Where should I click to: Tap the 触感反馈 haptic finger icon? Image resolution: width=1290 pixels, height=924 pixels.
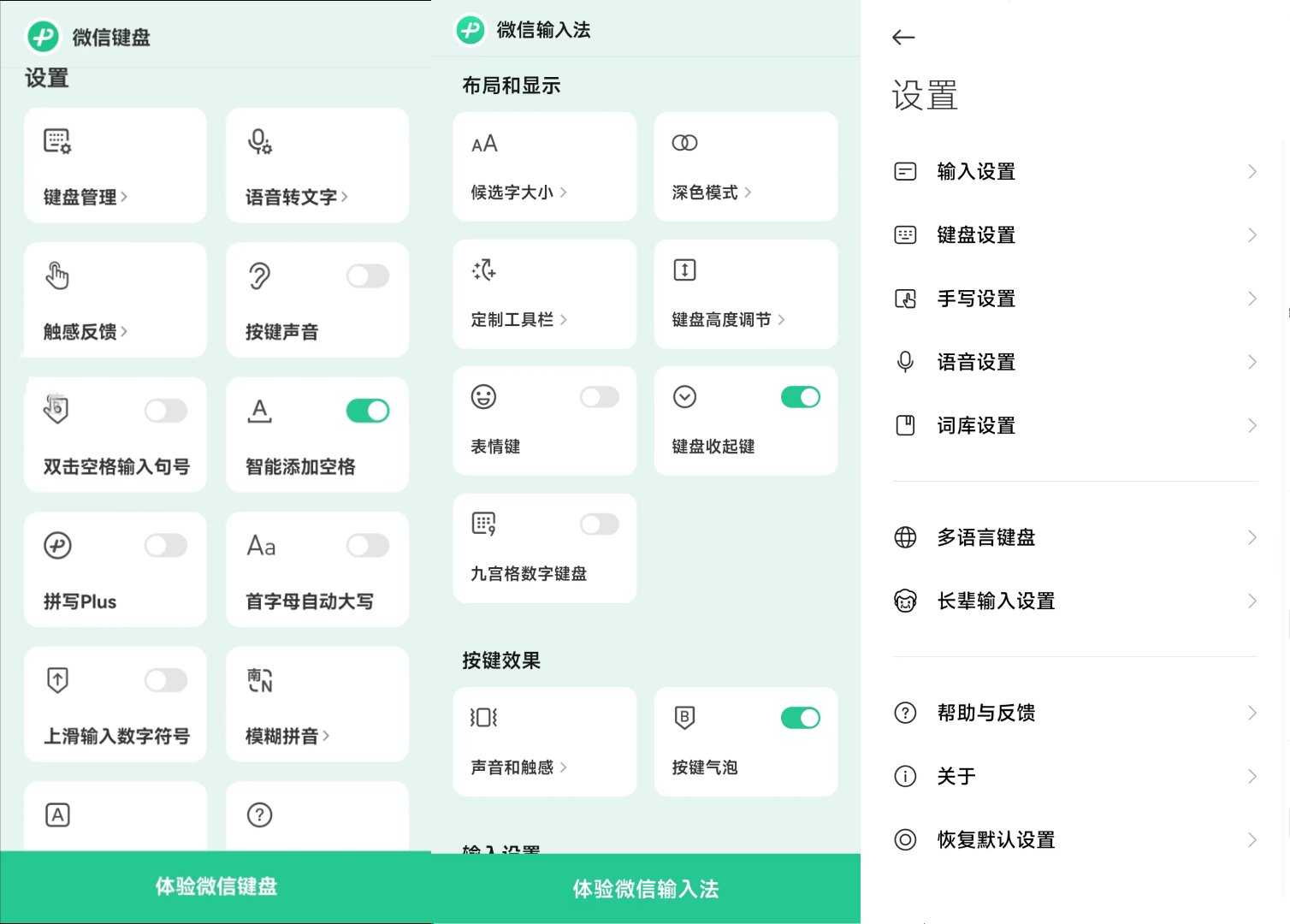(57, 275)
